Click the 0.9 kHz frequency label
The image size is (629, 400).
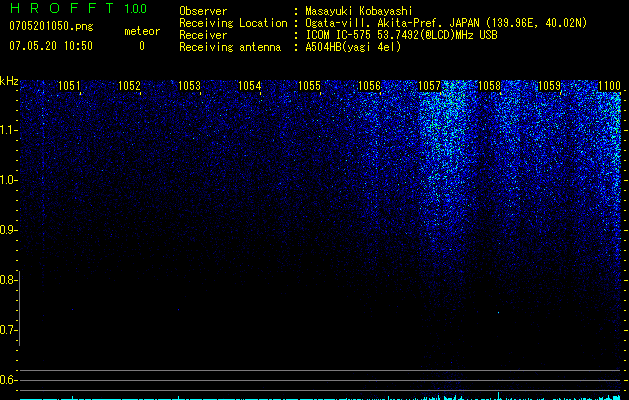click(x=8, y=230)
